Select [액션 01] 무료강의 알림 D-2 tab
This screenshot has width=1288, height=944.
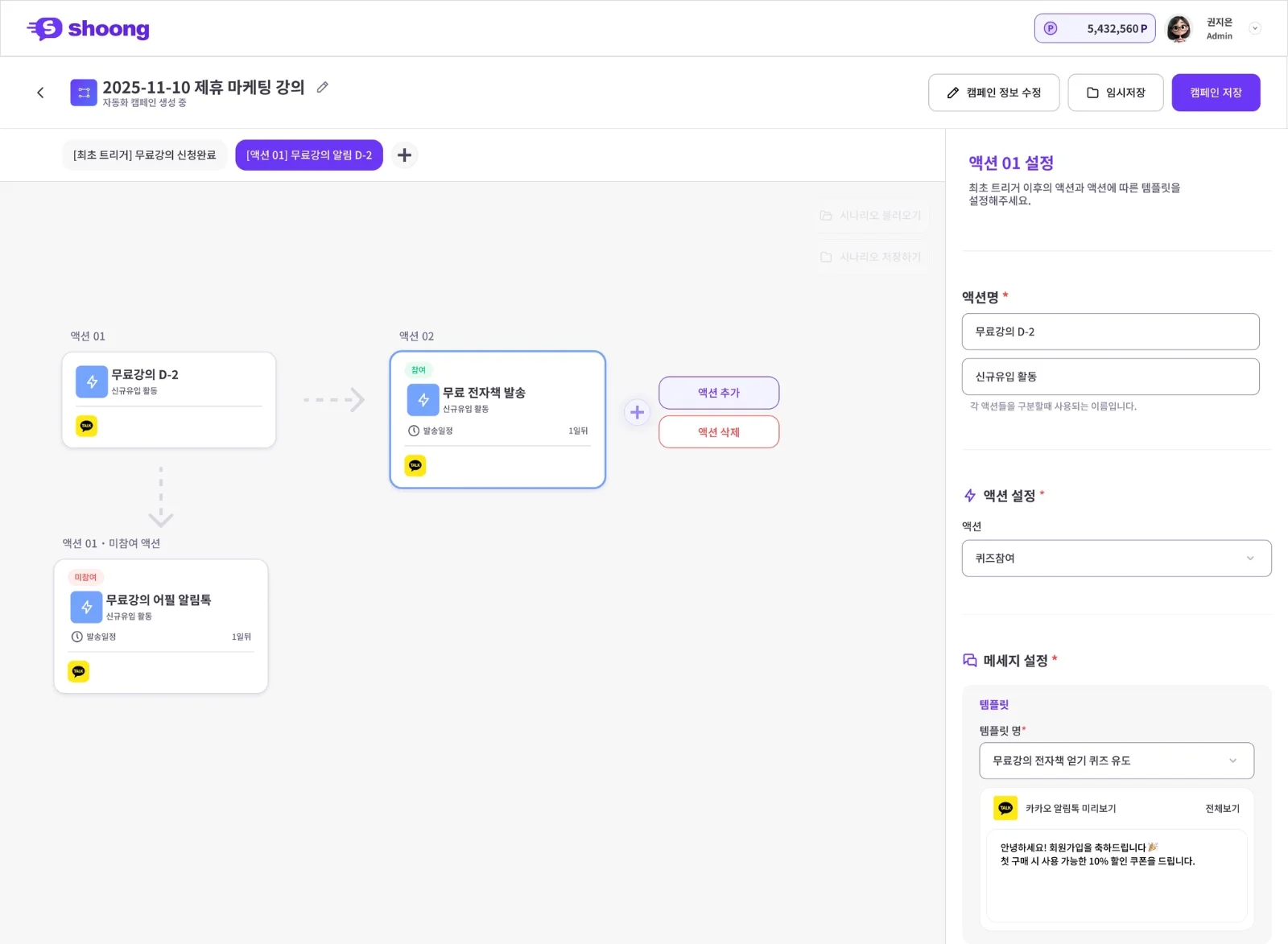click(309, 155)
